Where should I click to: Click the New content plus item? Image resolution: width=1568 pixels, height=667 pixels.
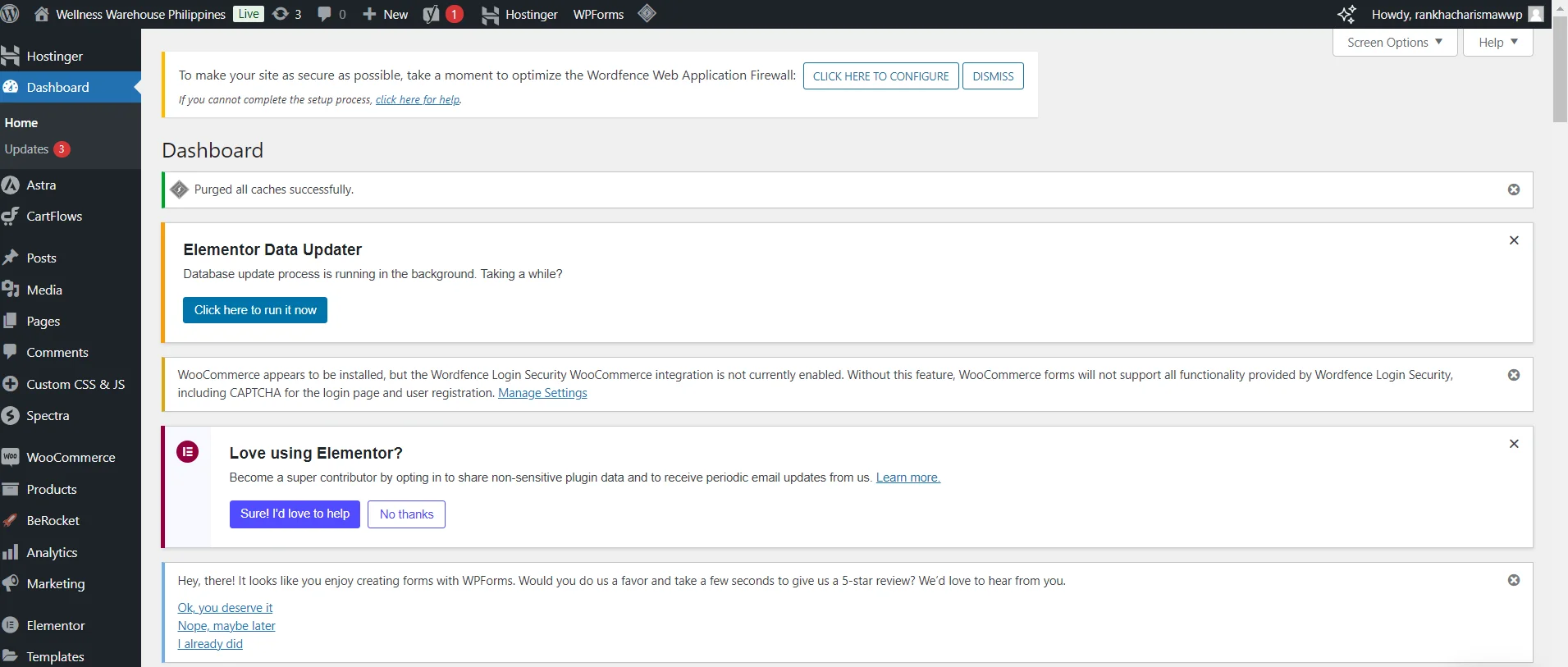point(386,14)
